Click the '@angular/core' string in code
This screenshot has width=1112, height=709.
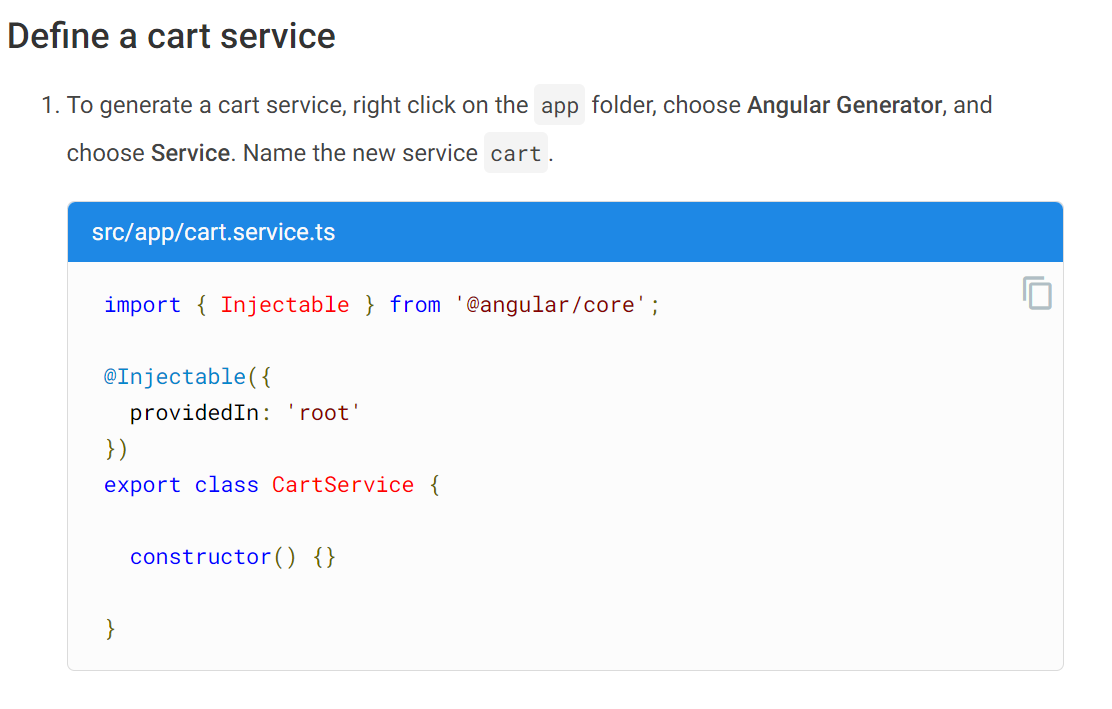[550, 305]
